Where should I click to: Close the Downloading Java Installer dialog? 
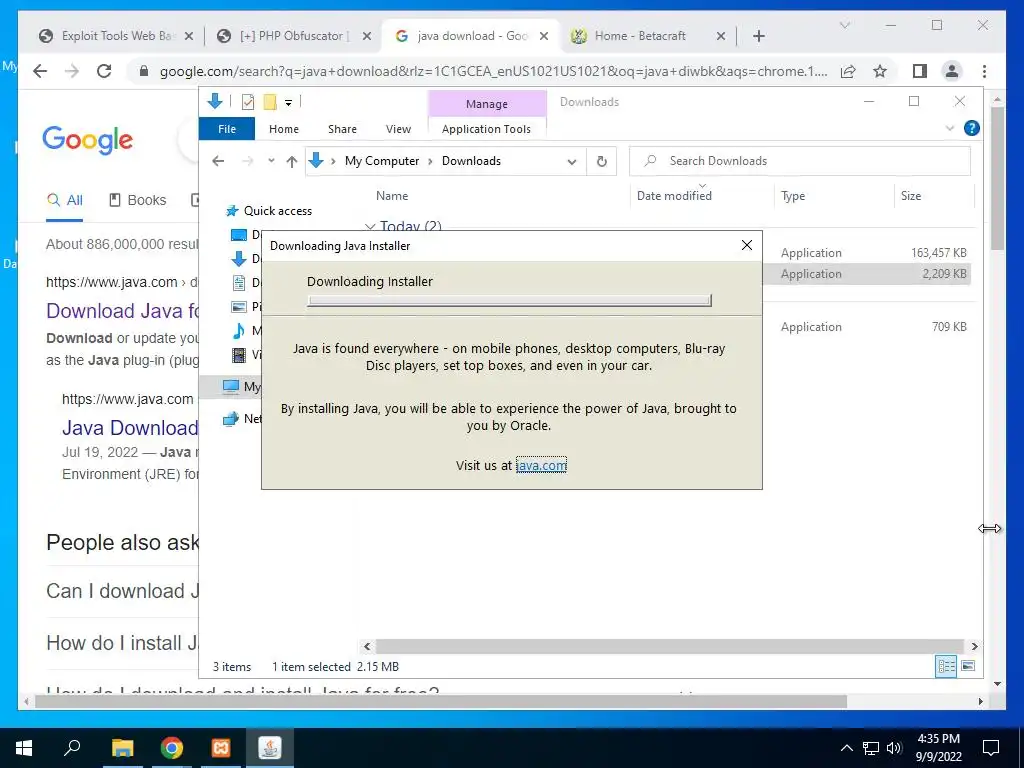tap(747, 245)
